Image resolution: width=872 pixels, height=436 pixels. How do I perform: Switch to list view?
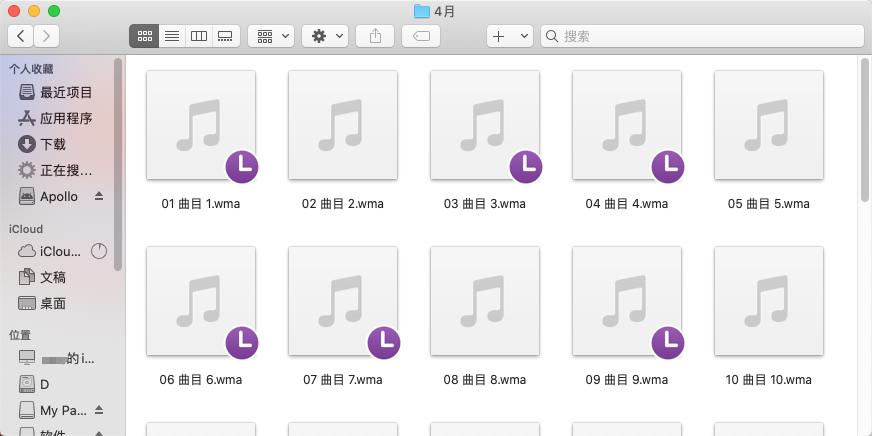pyautogui.click(x=172, y=36)
